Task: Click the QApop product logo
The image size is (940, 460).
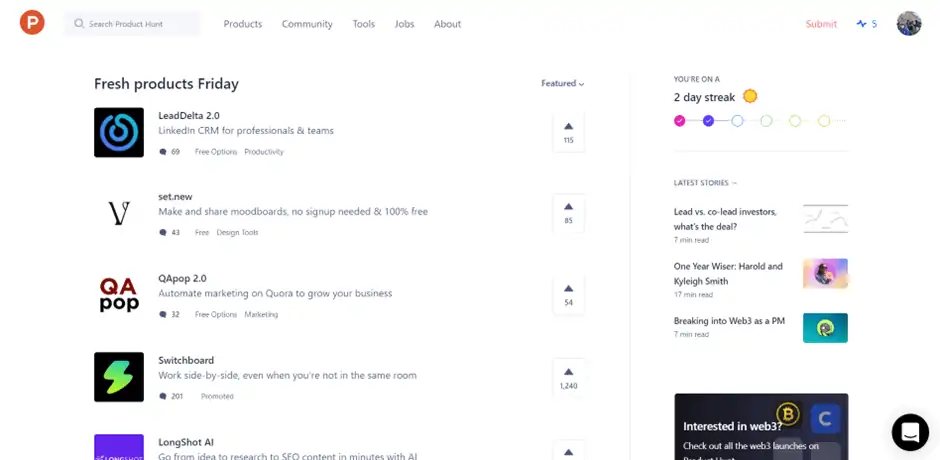Action: click(119, 295)
